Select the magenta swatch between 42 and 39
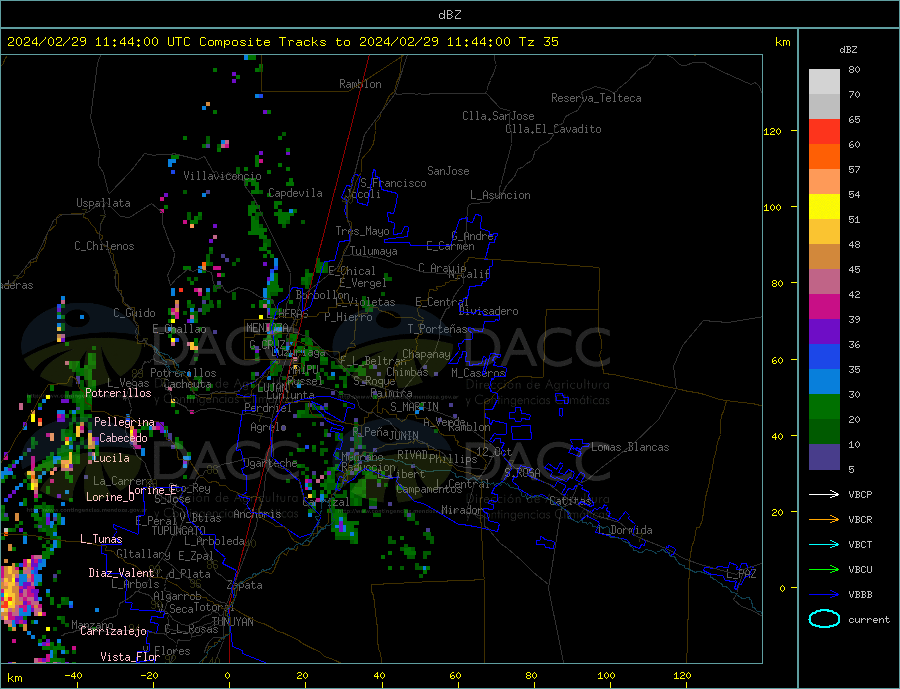The width and height of the screenshot is (900, 689). tap(824, 307)
